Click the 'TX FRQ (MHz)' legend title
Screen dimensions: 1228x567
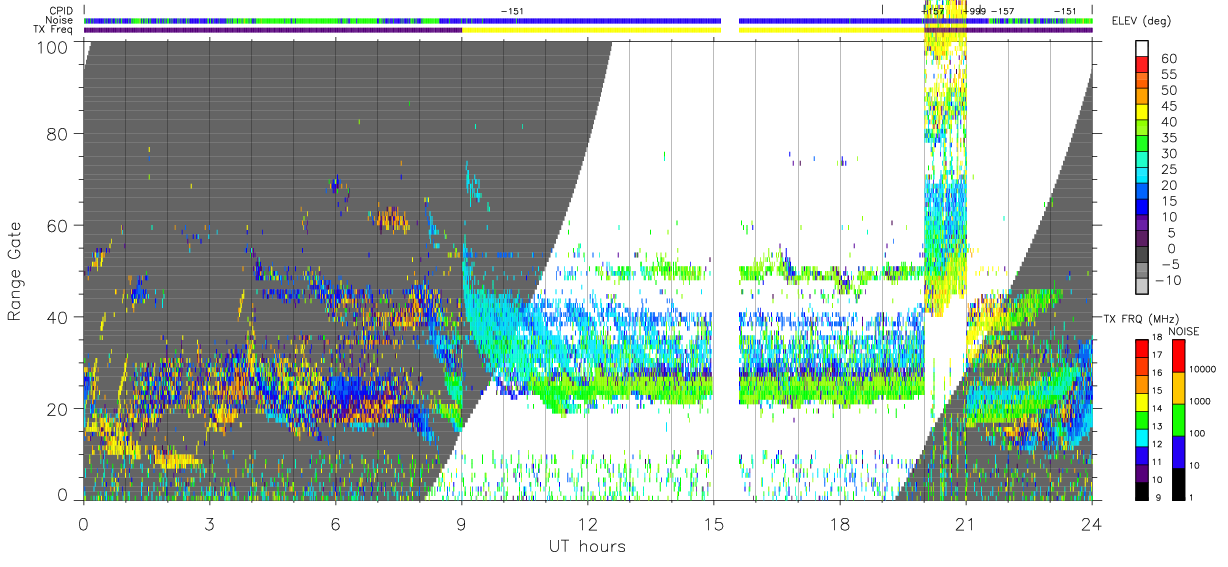tap(1140, 319)
